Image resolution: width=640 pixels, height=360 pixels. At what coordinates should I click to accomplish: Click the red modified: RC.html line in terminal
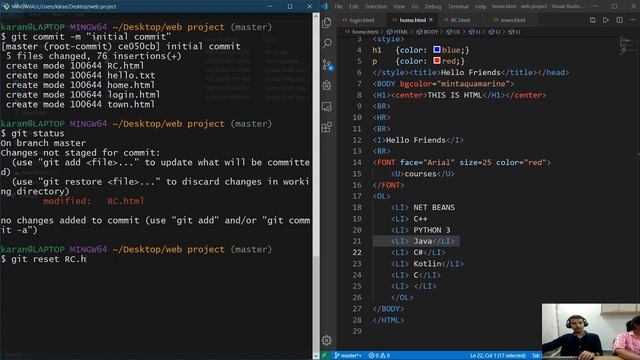[93, 201]
